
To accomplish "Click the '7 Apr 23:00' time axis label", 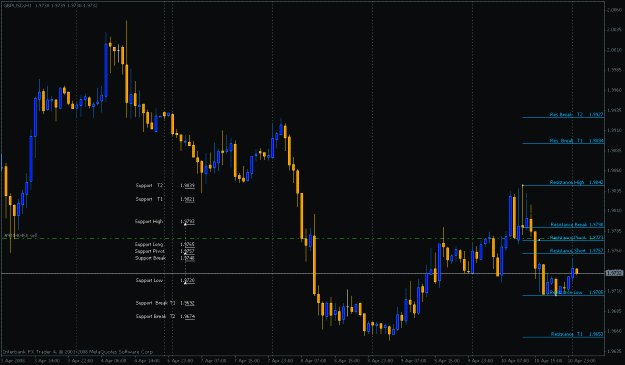I will (x=280, y=361).
